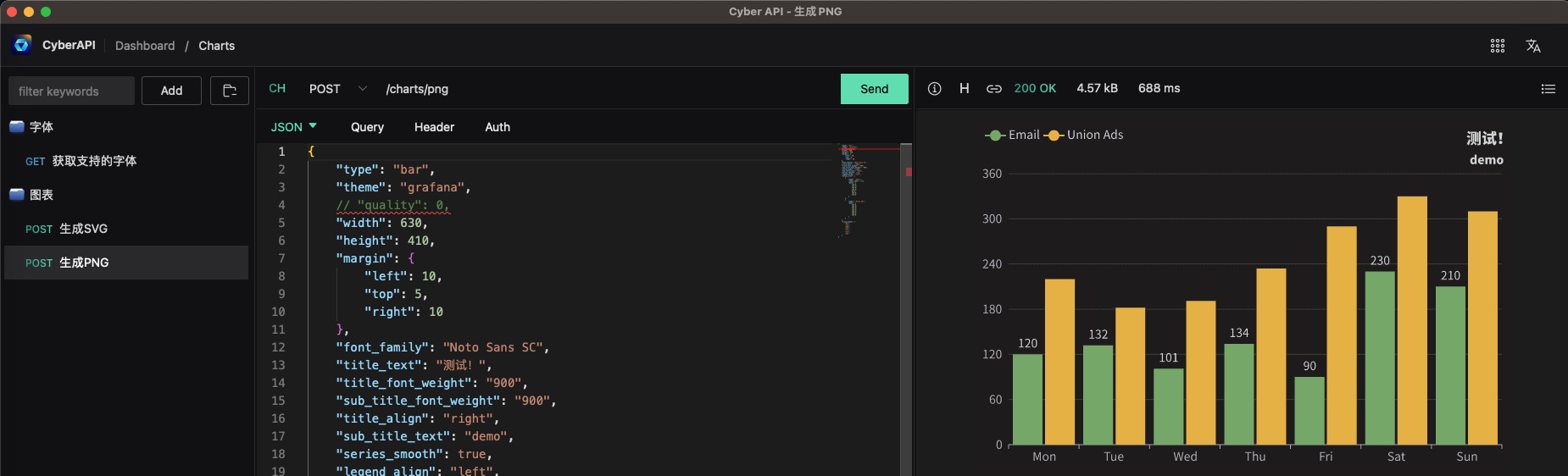Select the CH environment selector

click(x=277, y=88)
